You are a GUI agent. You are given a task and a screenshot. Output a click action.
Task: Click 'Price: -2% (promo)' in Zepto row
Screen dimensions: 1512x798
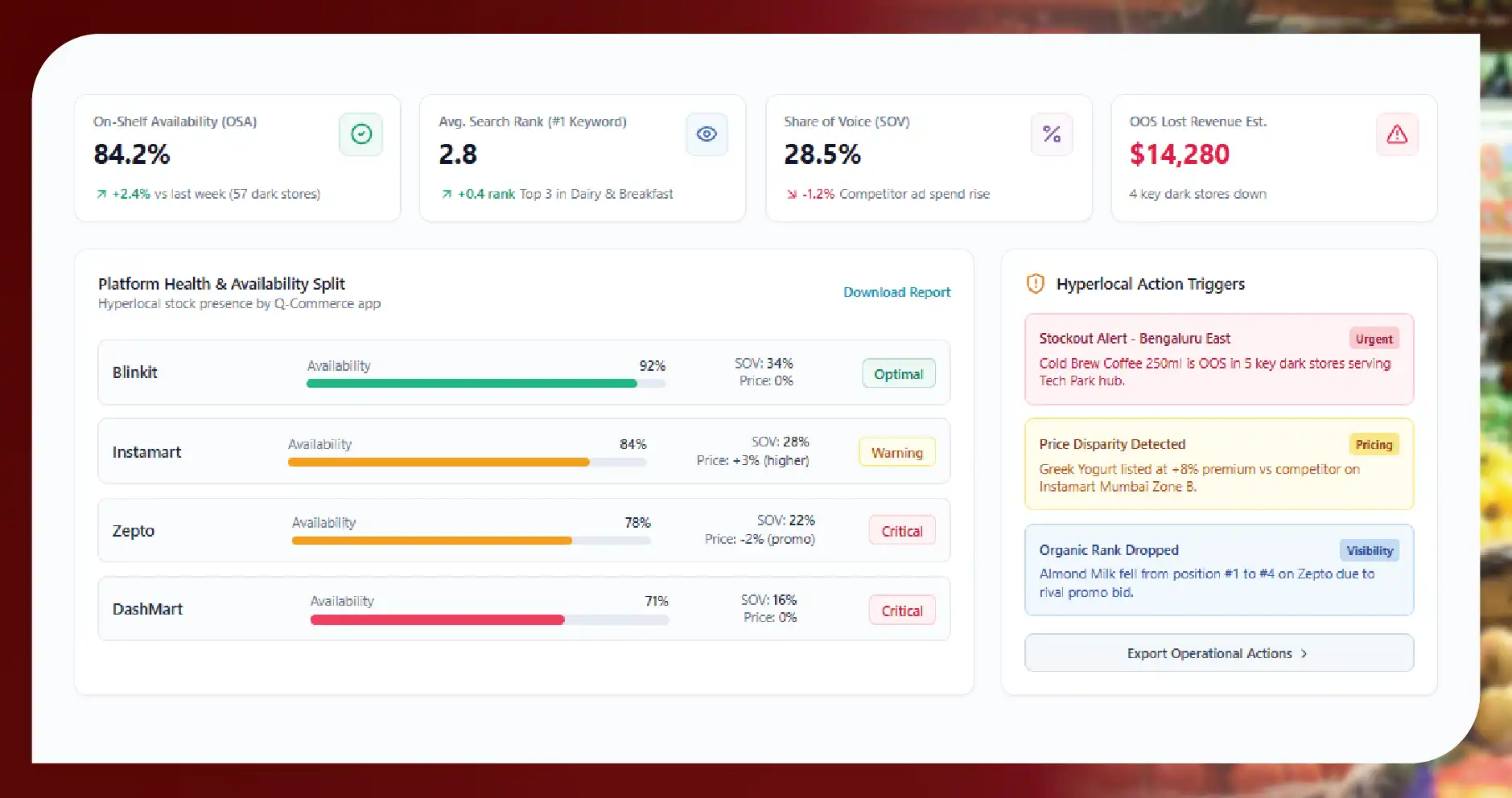[x=760, y=539]
